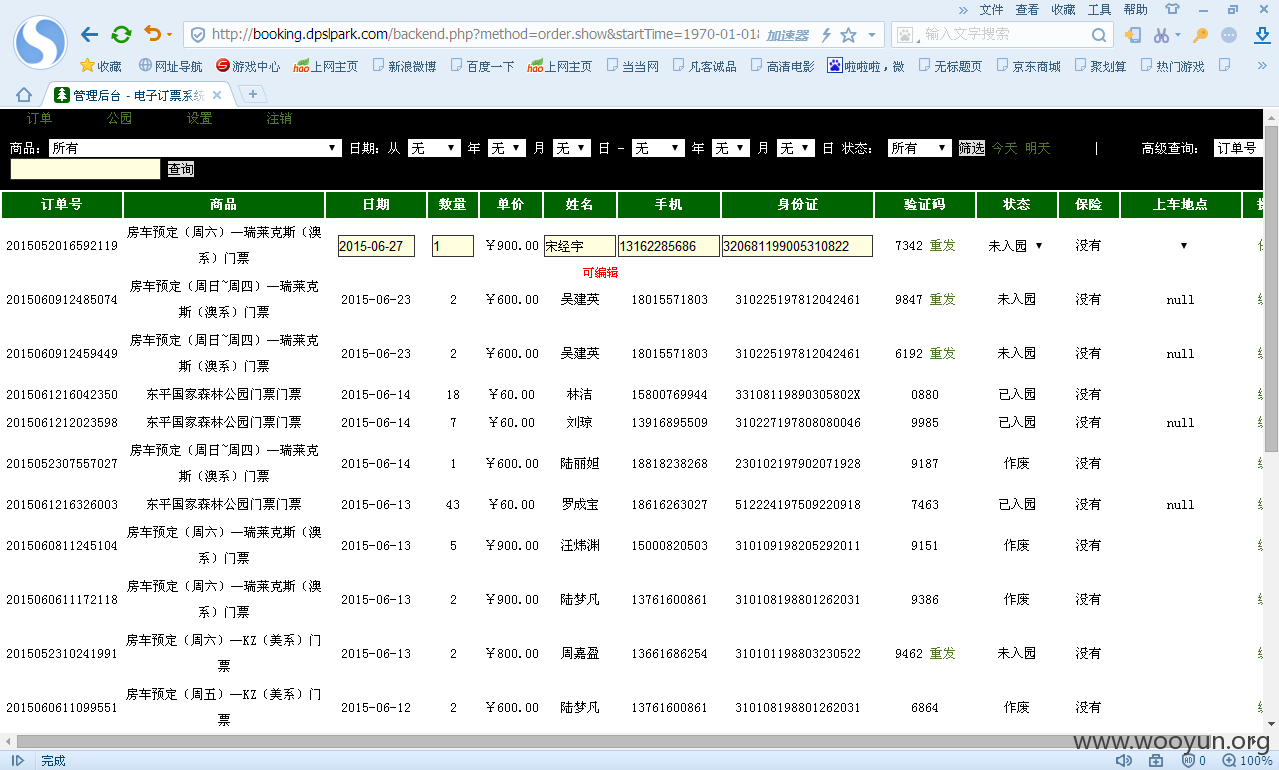Click the advanced query text field

pyautogui.click(x=85, y=169)
